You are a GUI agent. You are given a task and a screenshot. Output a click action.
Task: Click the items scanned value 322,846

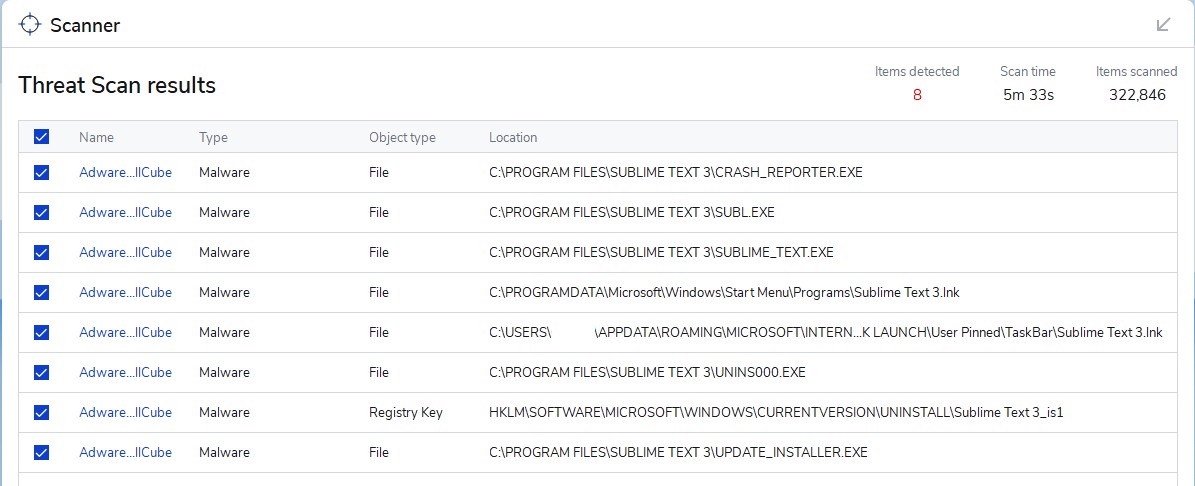(x=1137, y=95)
